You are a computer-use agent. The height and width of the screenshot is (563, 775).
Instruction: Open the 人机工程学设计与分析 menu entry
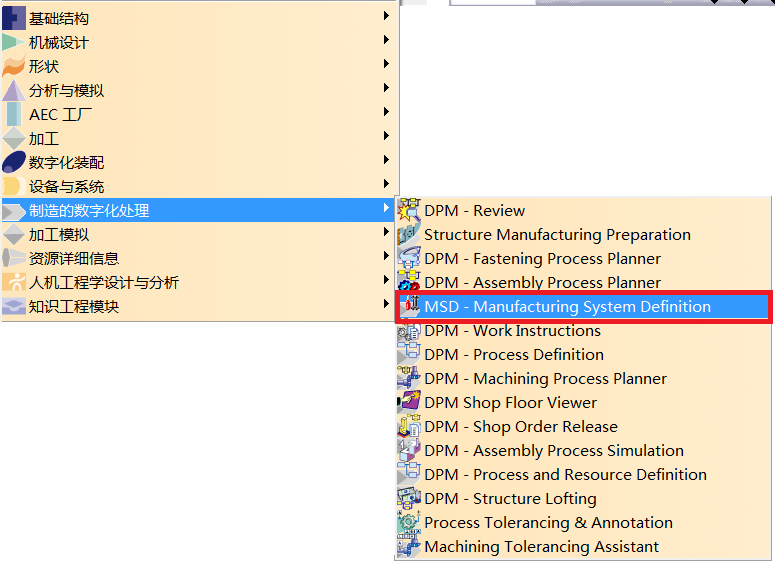pos(200,282)
